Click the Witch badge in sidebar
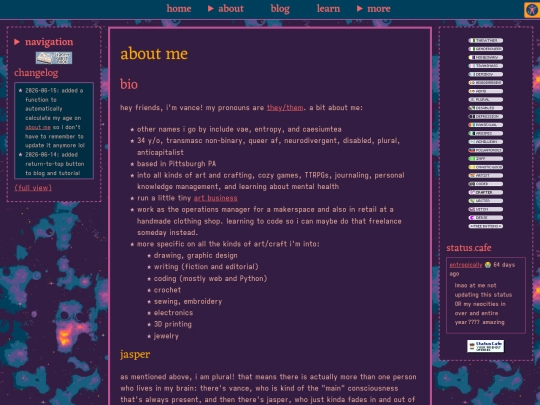 click(x=486, y=209)
